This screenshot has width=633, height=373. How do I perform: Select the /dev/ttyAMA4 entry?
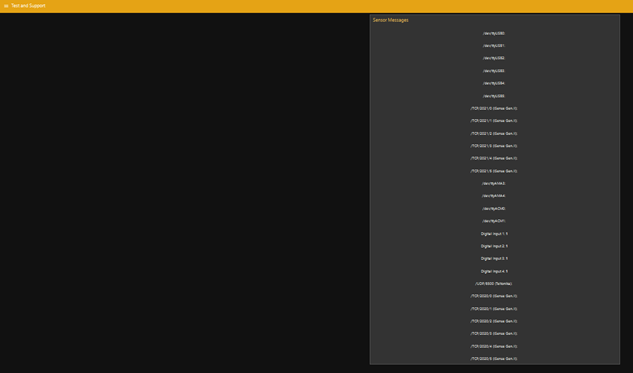494,196
